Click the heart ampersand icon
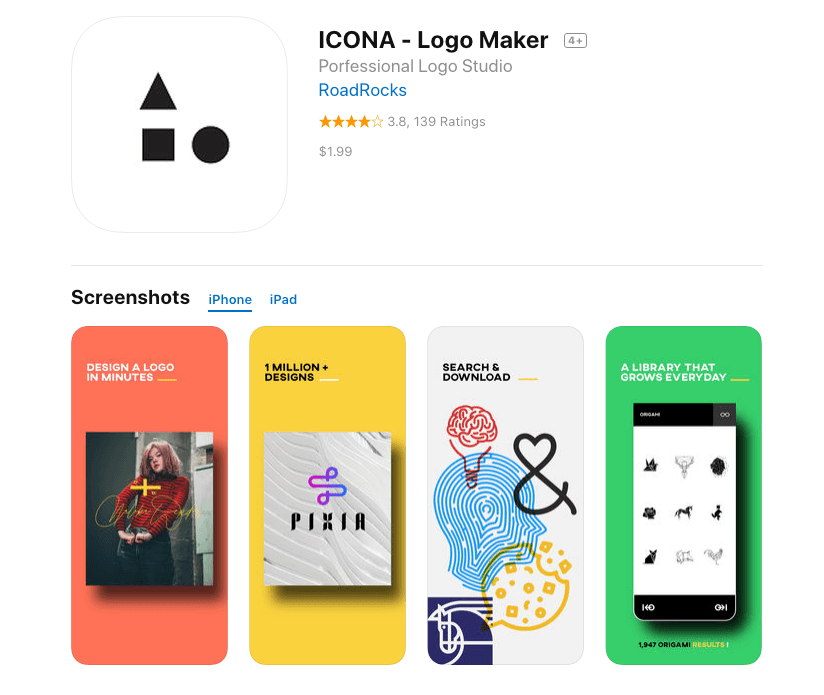 [x=544, y=474]
